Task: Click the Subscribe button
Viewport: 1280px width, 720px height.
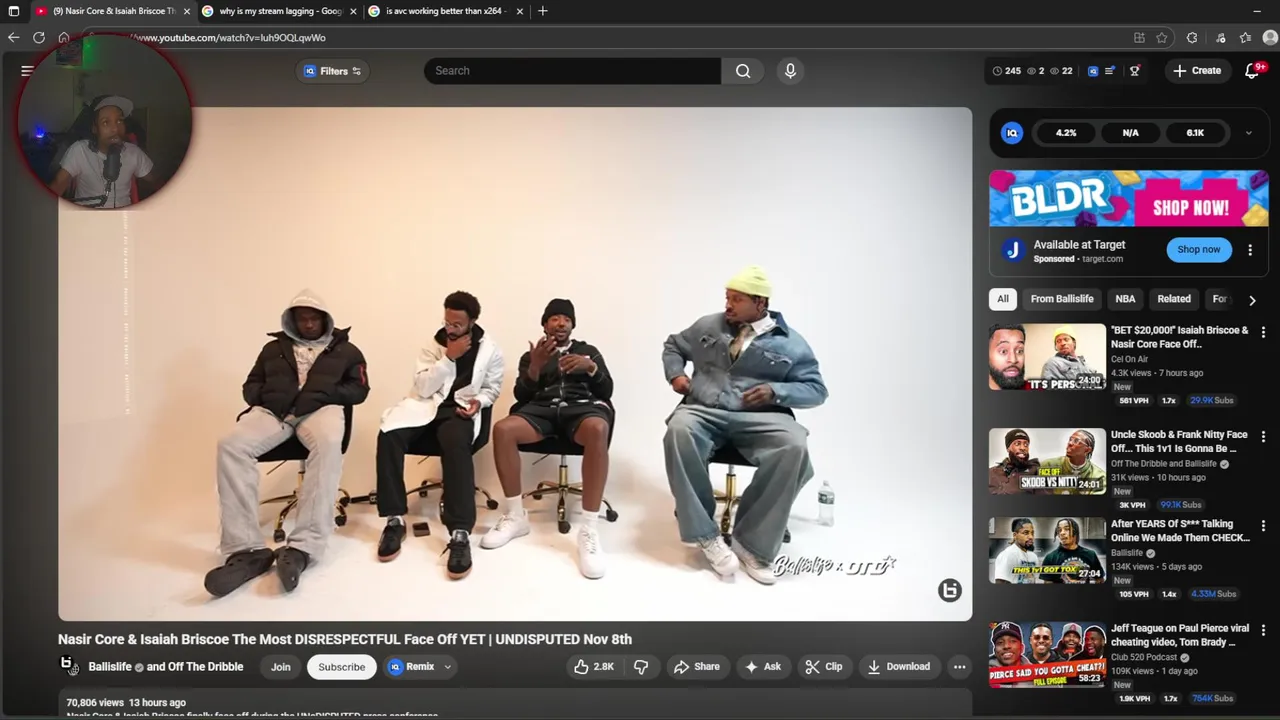Action: (x=342, y=667)
